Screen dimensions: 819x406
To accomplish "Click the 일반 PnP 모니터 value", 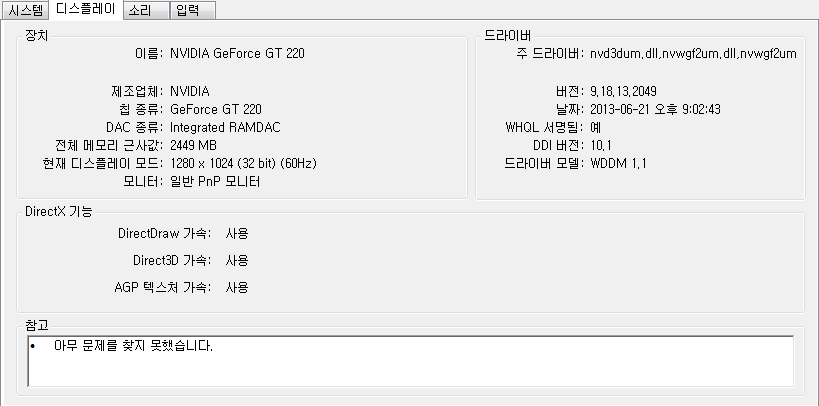I will coord(215,182).
